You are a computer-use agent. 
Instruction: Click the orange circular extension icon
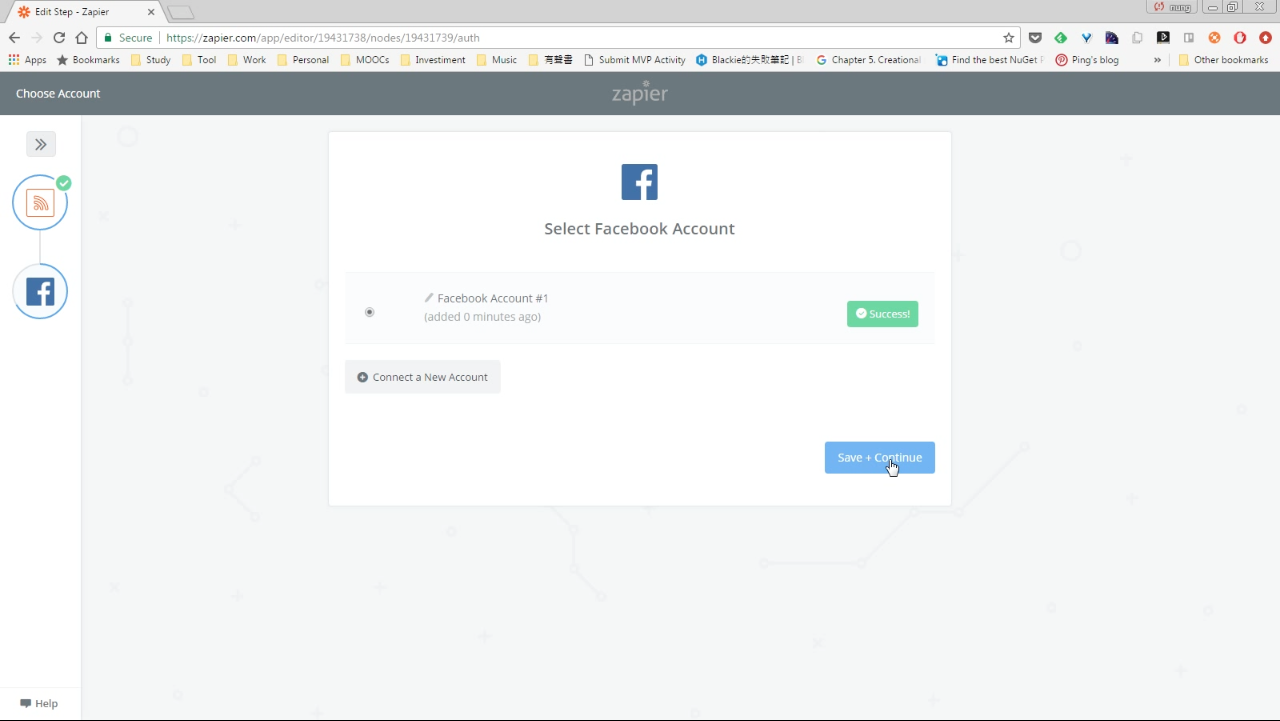(x=1214, y=38)
